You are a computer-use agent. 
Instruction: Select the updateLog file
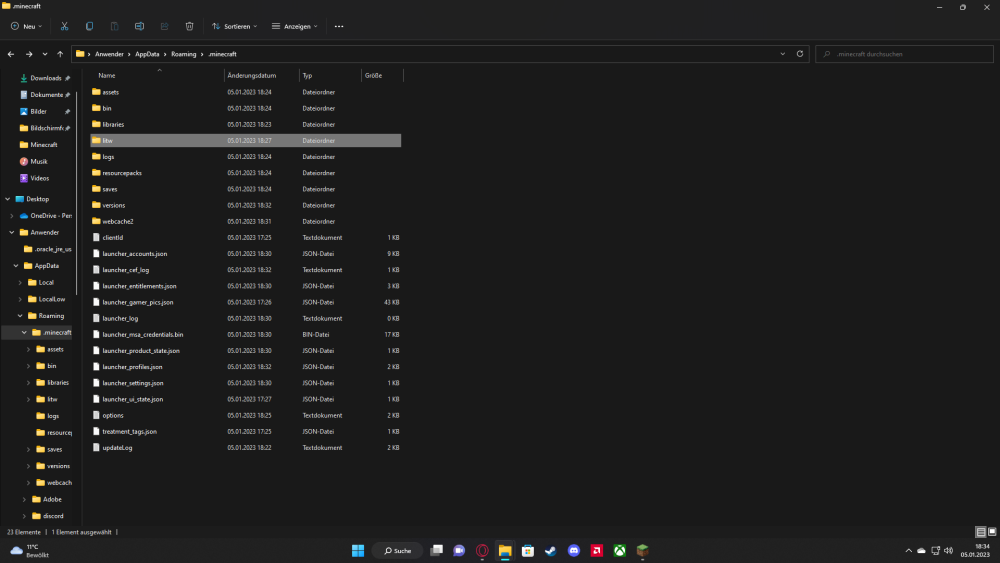click(246, 448)
